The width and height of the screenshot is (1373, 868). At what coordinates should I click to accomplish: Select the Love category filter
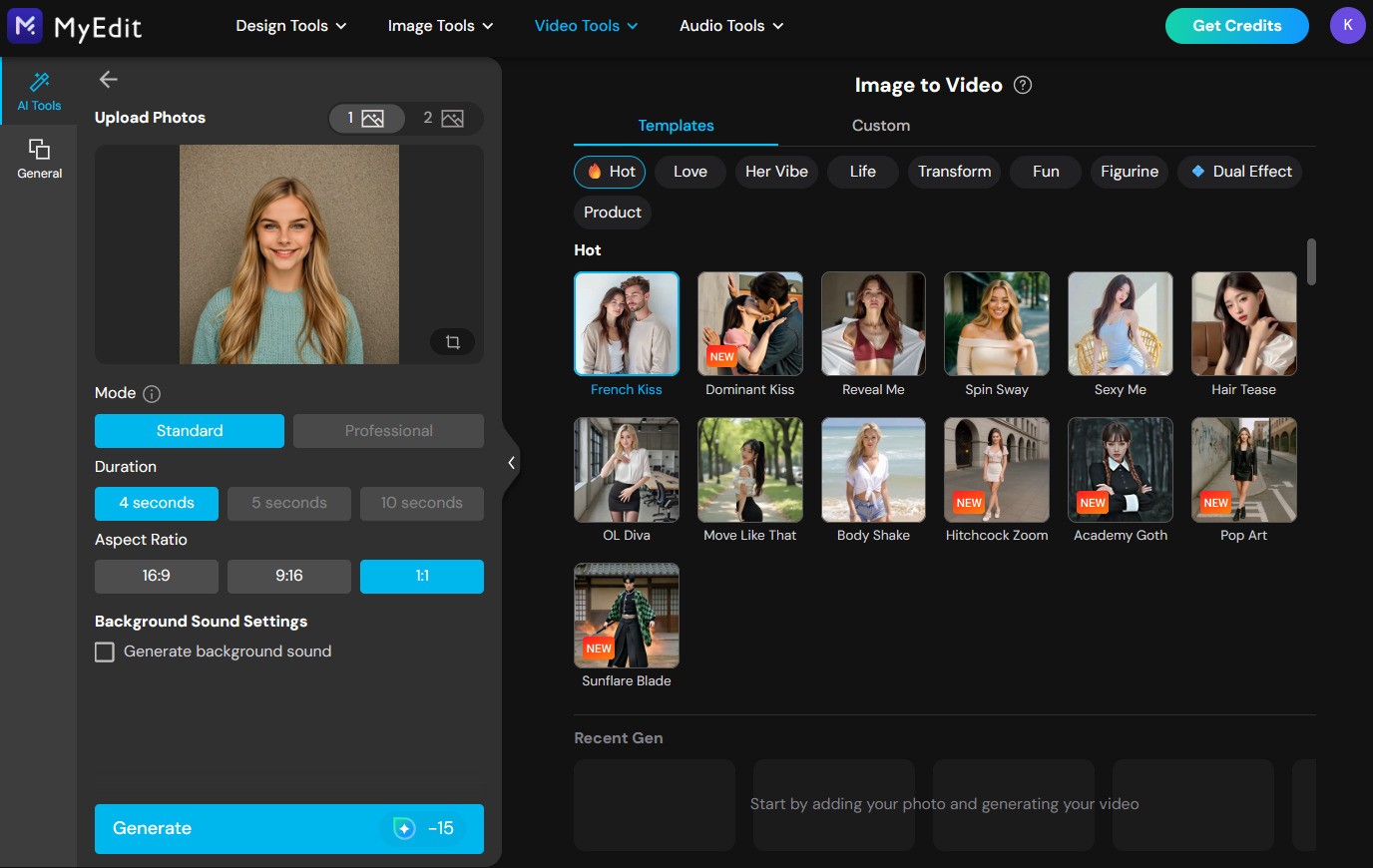(x=690, y=172)
